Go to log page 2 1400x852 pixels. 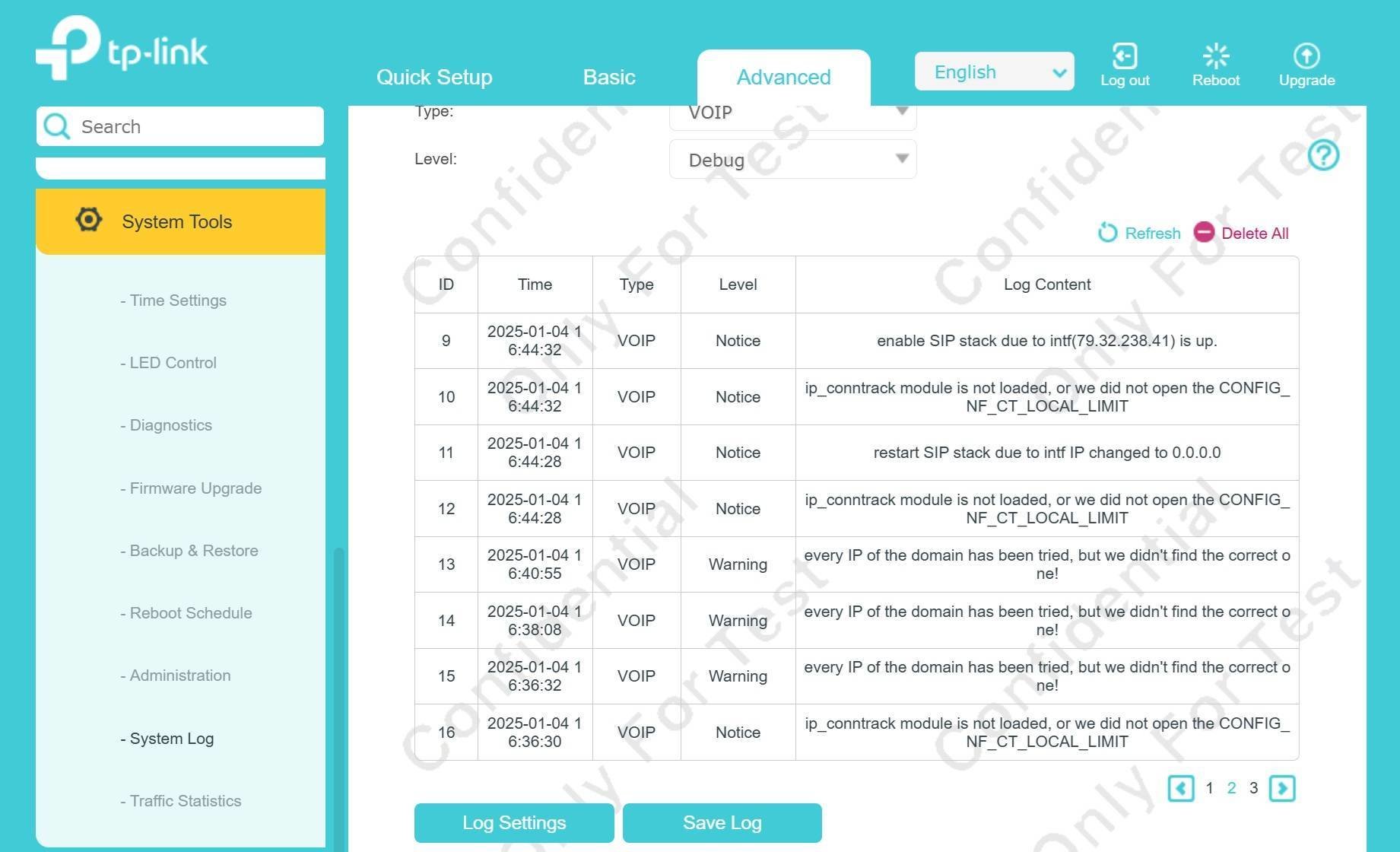1231,788
